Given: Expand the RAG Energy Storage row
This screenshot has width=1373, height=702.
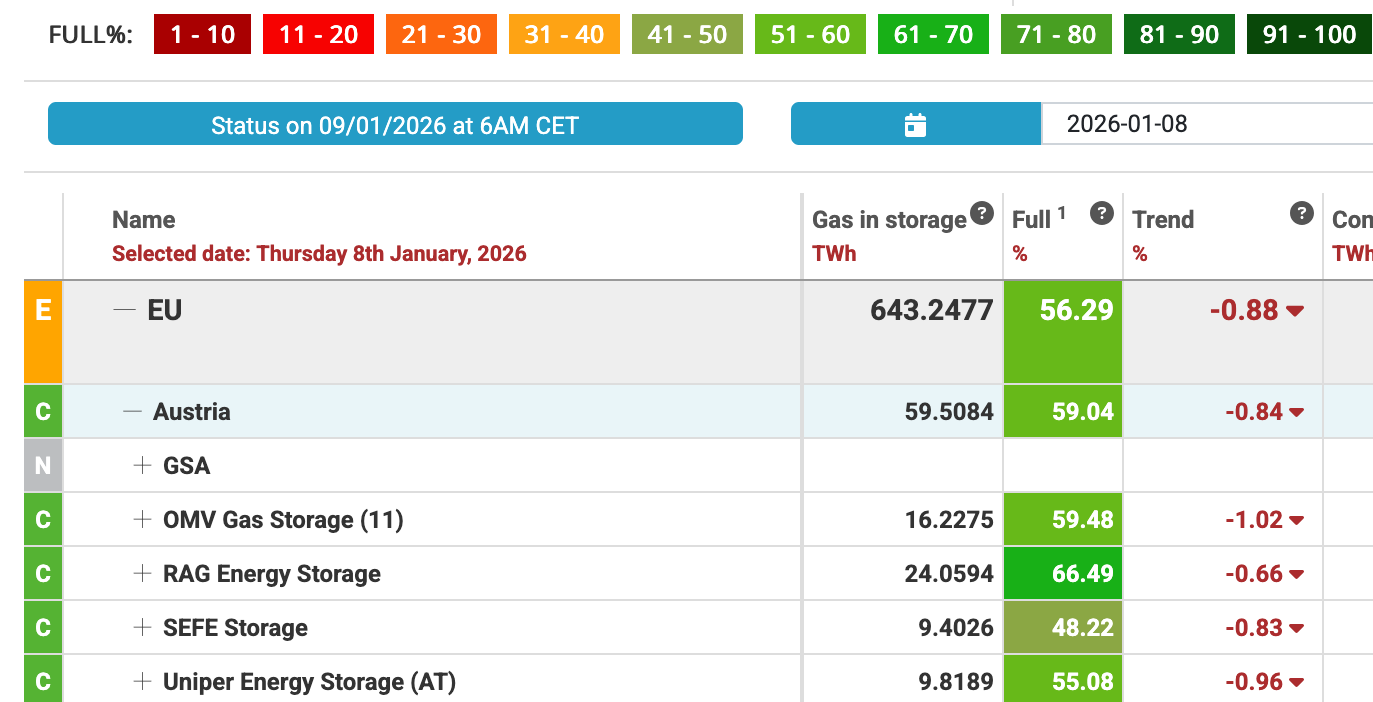Looking at the screenshot, I should (x=143, y=573).
